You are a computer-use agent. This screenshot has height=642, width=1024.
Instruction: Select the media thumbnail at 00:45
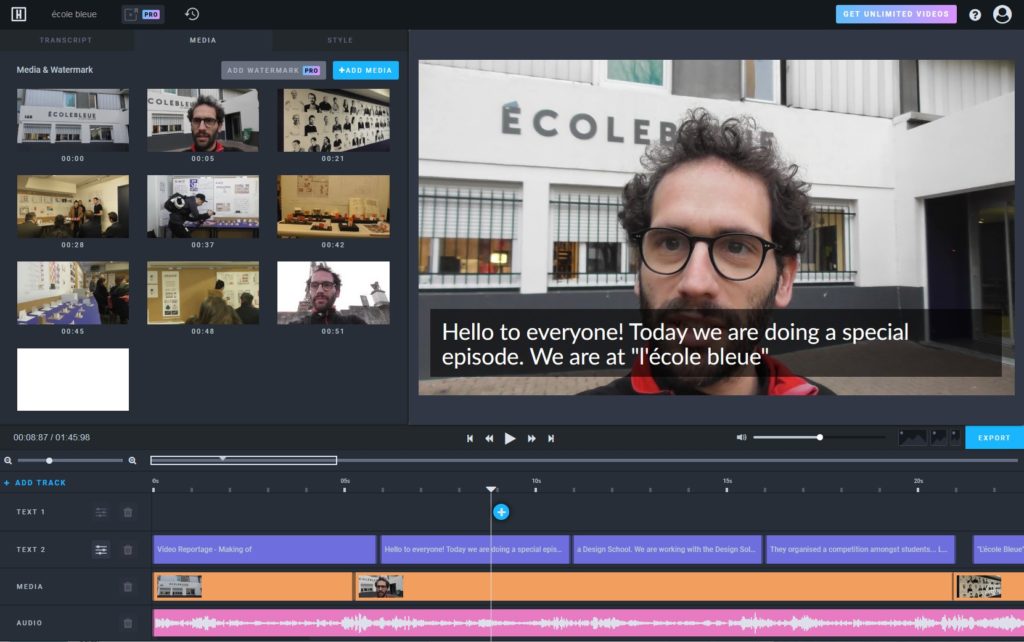pyautogui.click(x=72, y=293)
